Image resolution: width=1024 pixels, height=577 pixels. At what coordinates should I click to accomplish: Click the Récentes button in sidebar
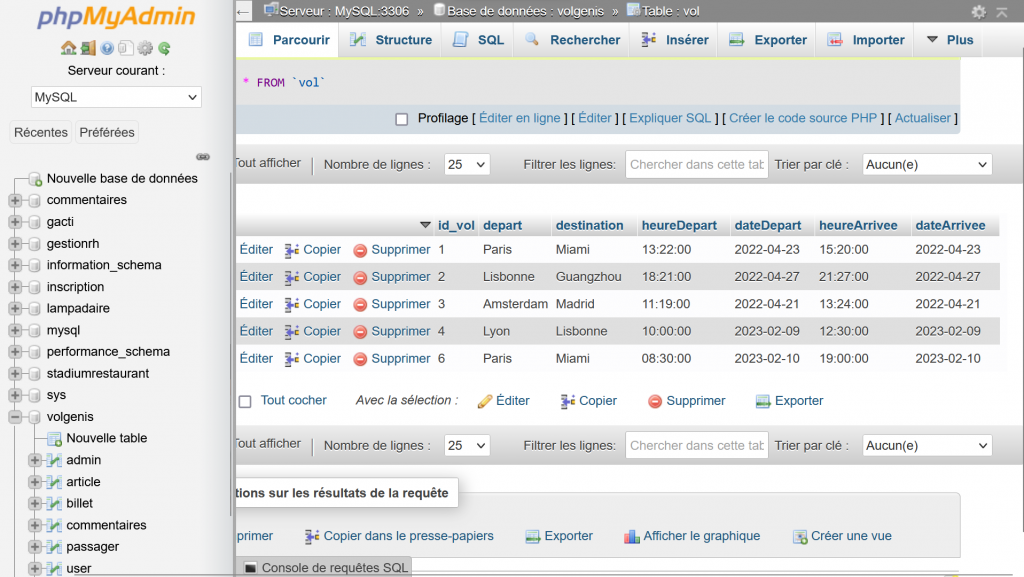(41, 132)
